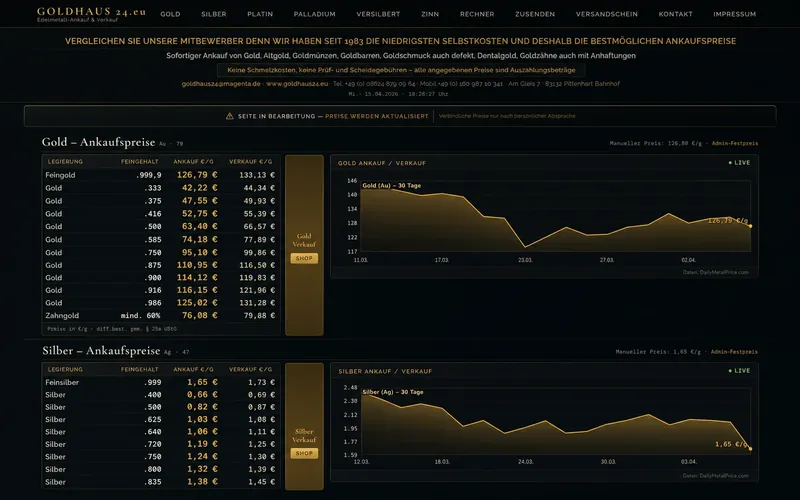
Task: Click the warning triangle icon in the notice banner
Action: pyautogui.click(x=230, y=116)
